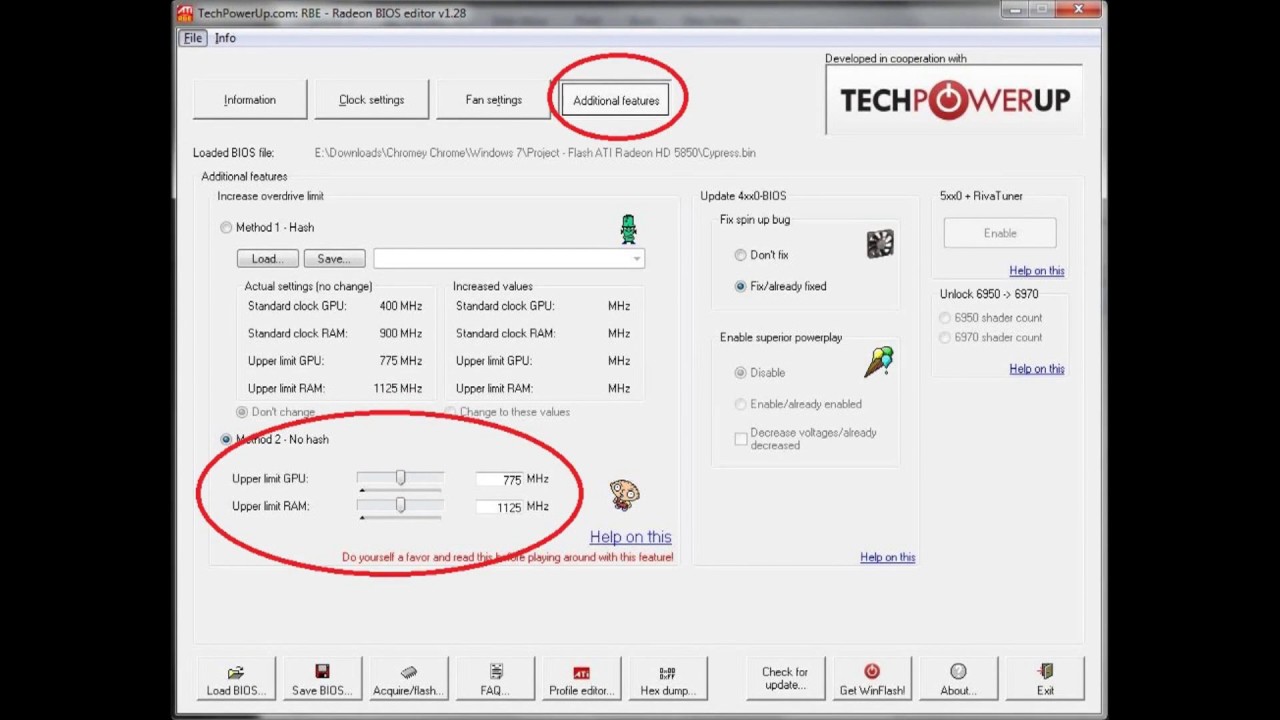This screenshot has height=720, width=1280.
Task: Select the Additional features tab
Action: point(616,101)
